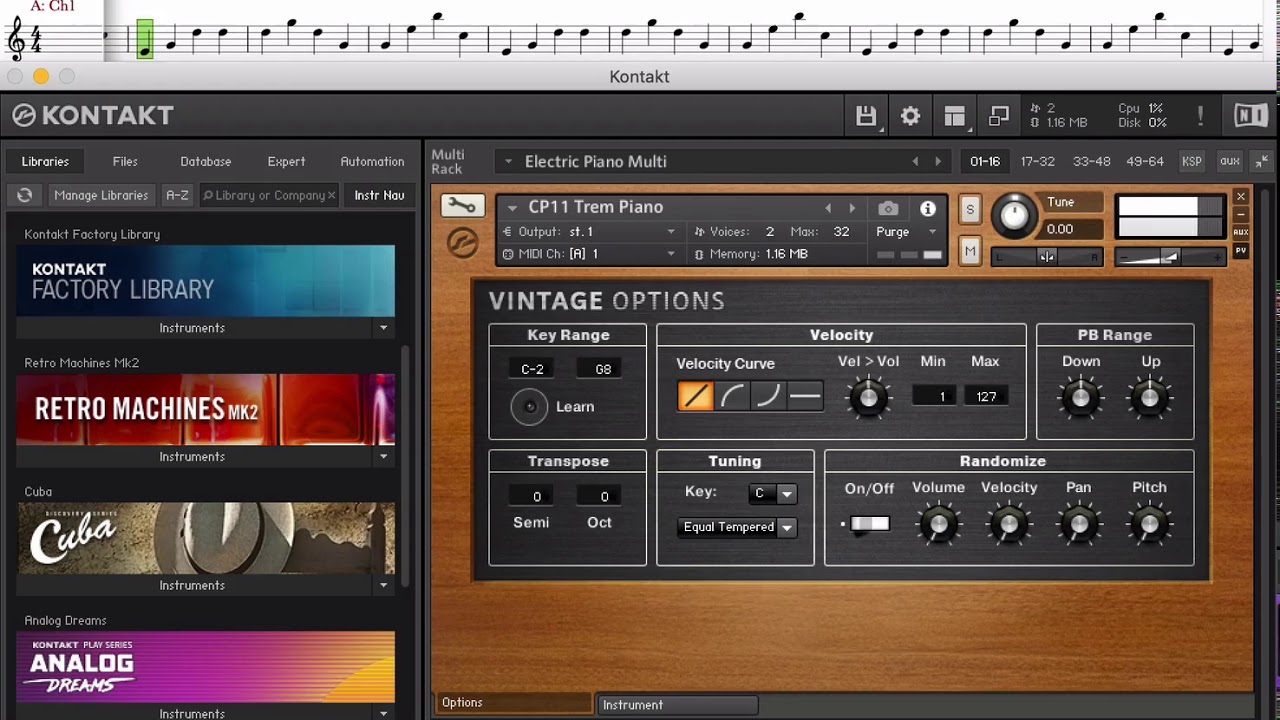Click Manage Libraries button

pos(101,195)
